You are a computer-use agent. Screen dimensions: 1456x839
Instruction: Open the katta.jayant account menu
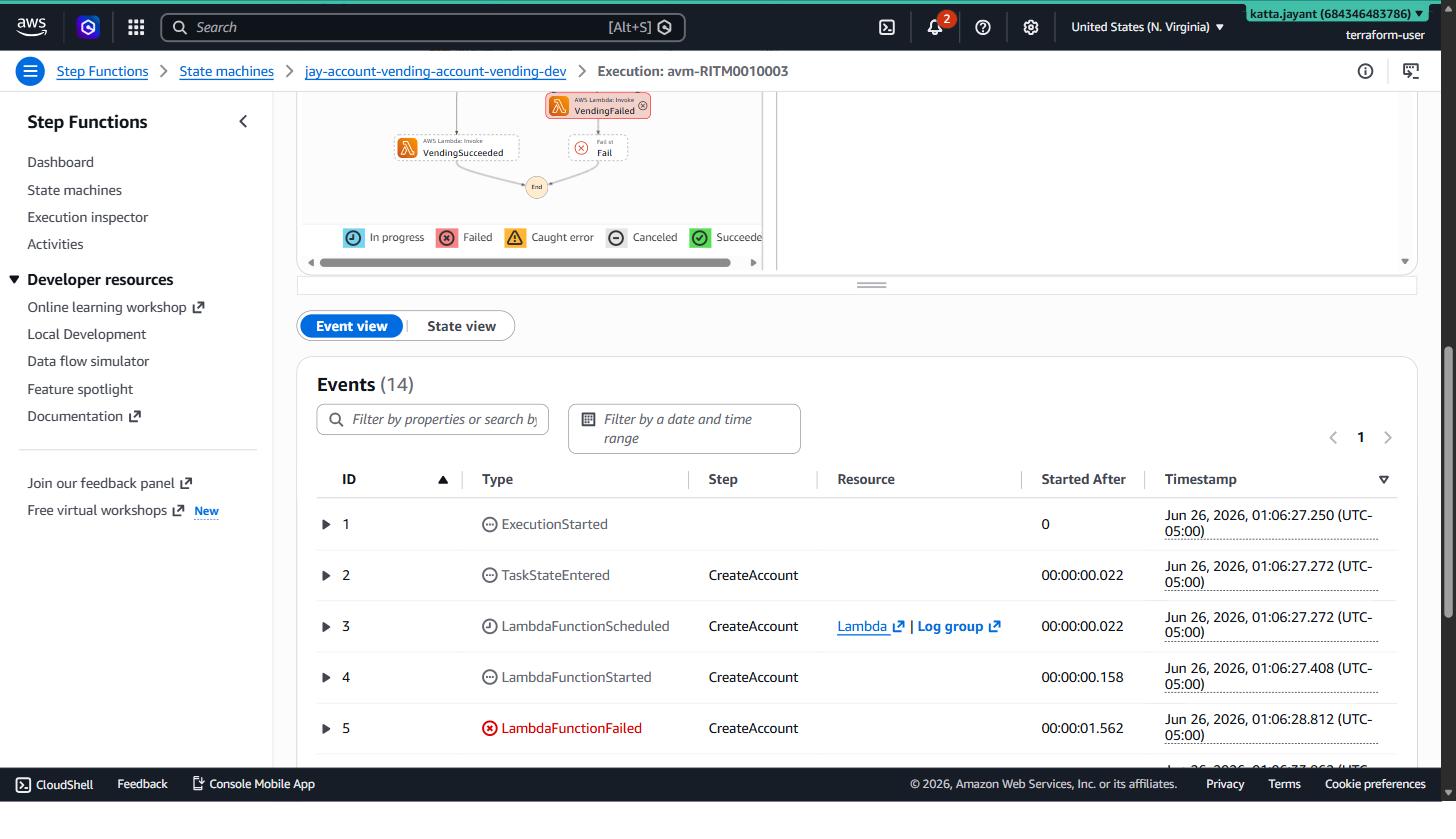(1335, 14)
